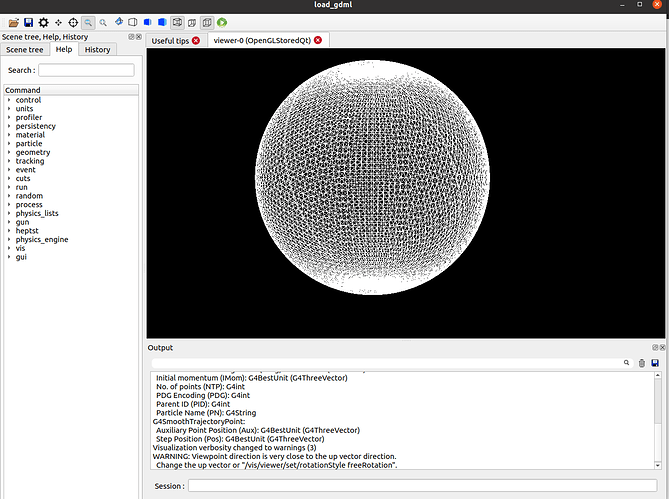Viewport: 669px width, 499px height.
Task: Select the physics_engine command item
Action: (42, 240)
